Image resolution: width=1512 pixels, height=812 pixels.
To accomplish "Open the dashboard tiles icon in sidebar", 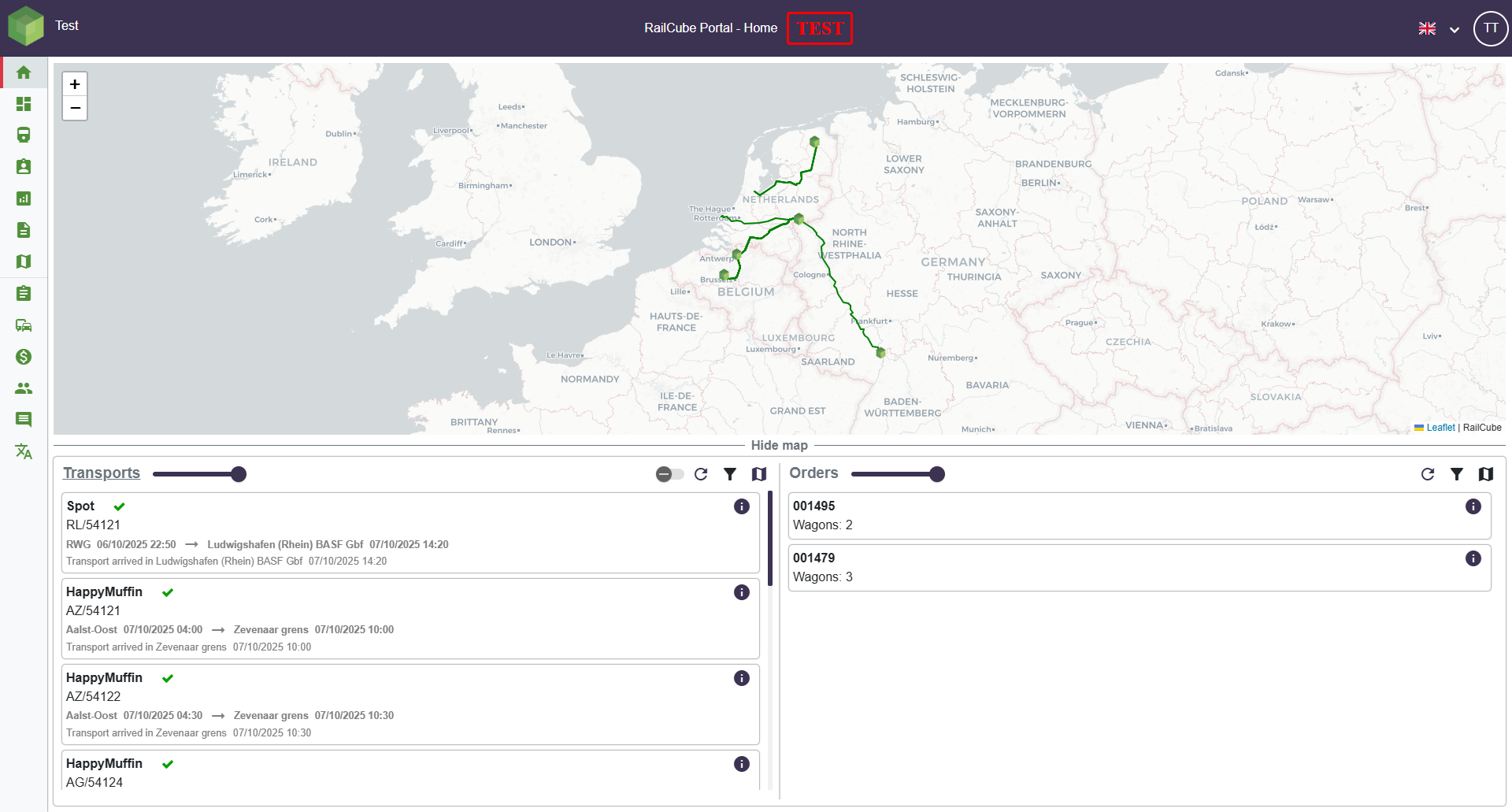I will [x=24, y=104].
